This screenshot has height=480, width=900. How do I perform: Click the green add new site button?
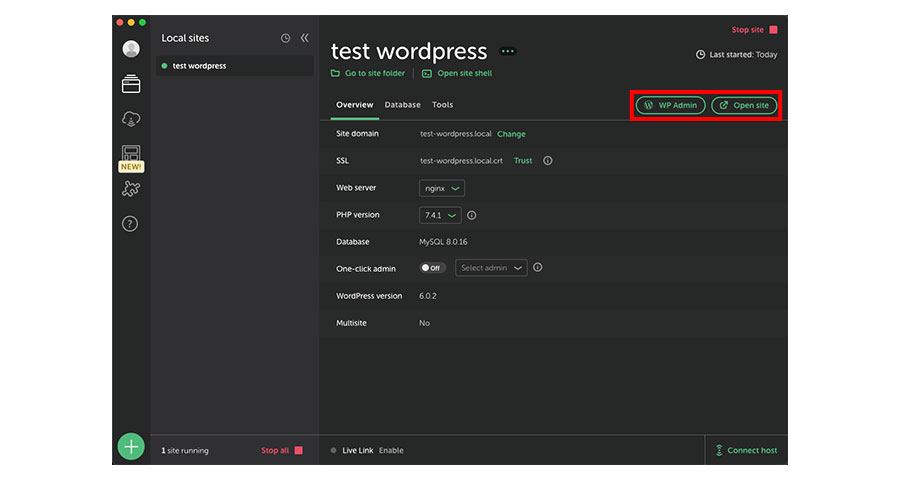coord(131,446)
